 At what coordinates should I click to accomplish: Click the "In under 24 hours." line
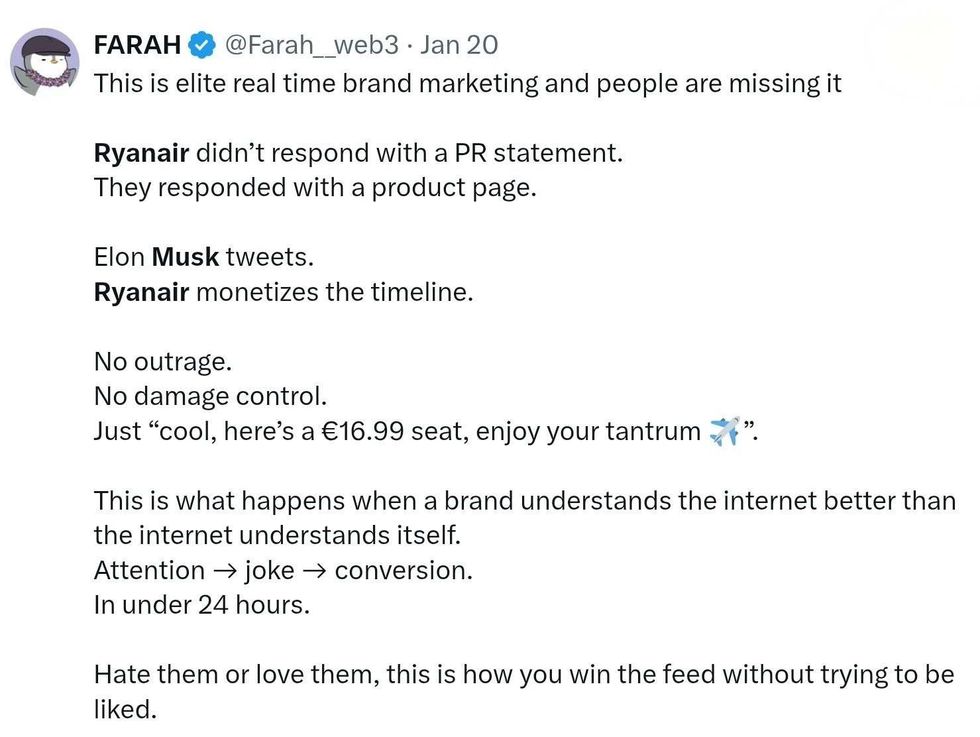[x=201, y=605]
